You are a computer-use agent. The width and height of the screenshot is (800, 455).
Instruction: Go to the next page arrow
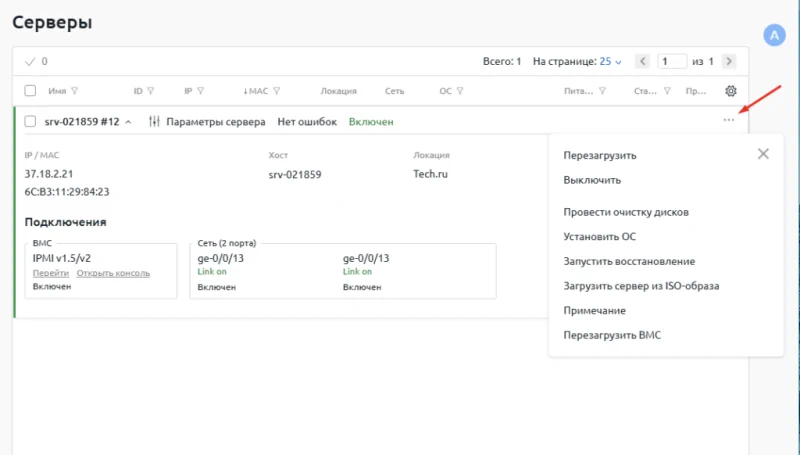[729, 61]
